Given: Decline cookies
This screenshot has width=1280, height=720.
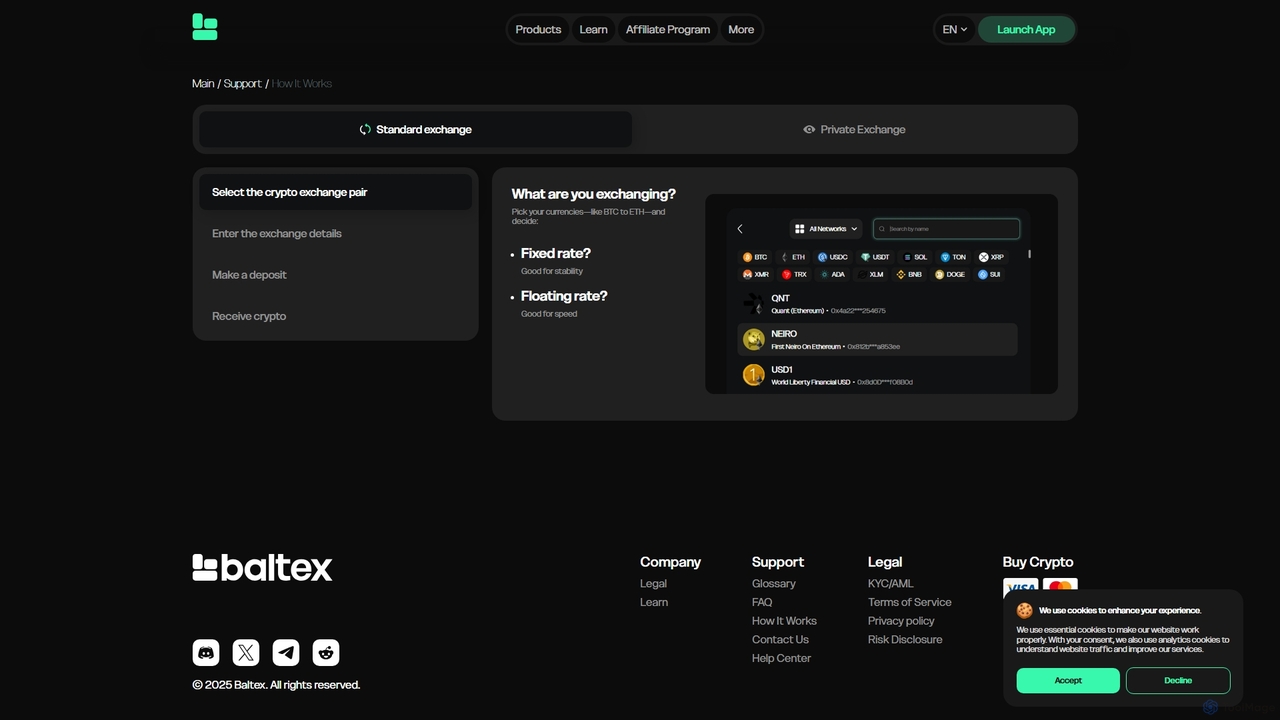Looking at the screenshot, I should click(x=1178, y=681).
